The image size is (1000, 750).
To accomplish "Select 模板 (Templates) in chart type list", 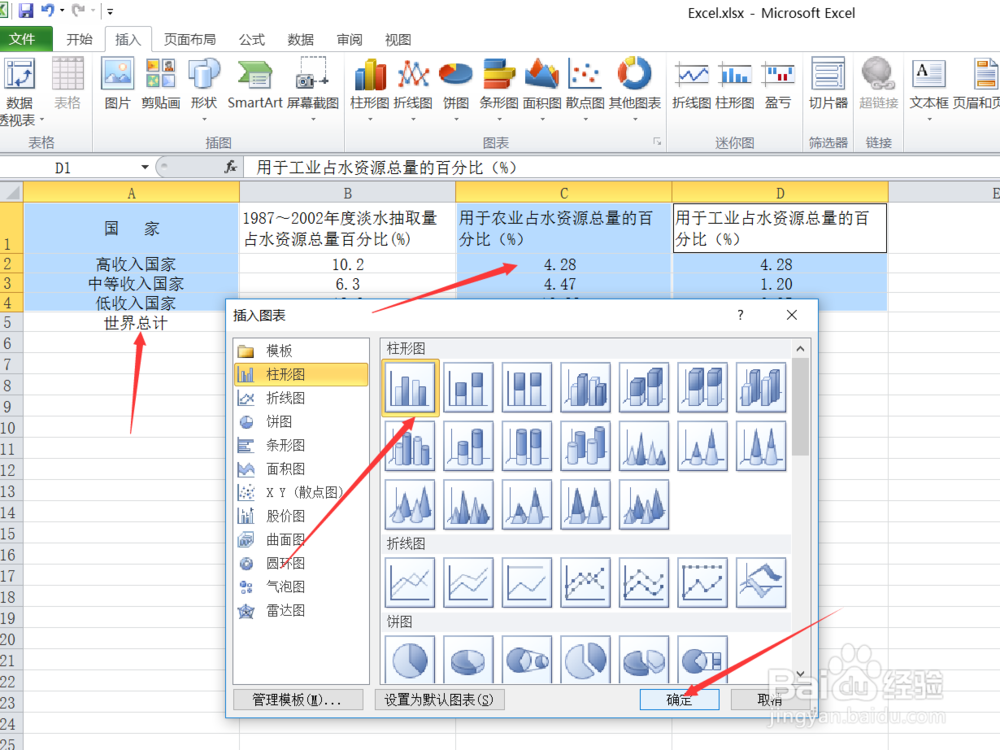I will tap(301, 351).
